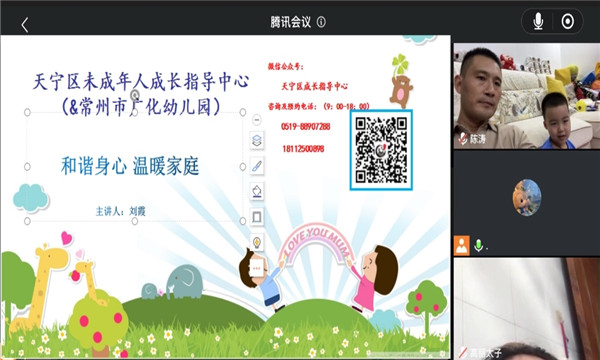The width and height of the screenshot is (600, 360).
Task: Open the shape fill bucket icon
Action: 257,191
